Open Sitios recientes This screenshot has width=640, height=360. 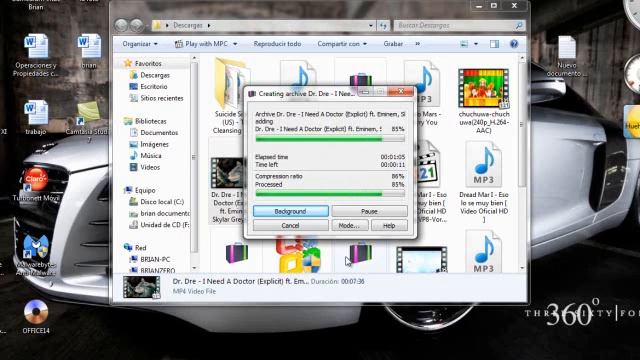[x=162, y=98]
